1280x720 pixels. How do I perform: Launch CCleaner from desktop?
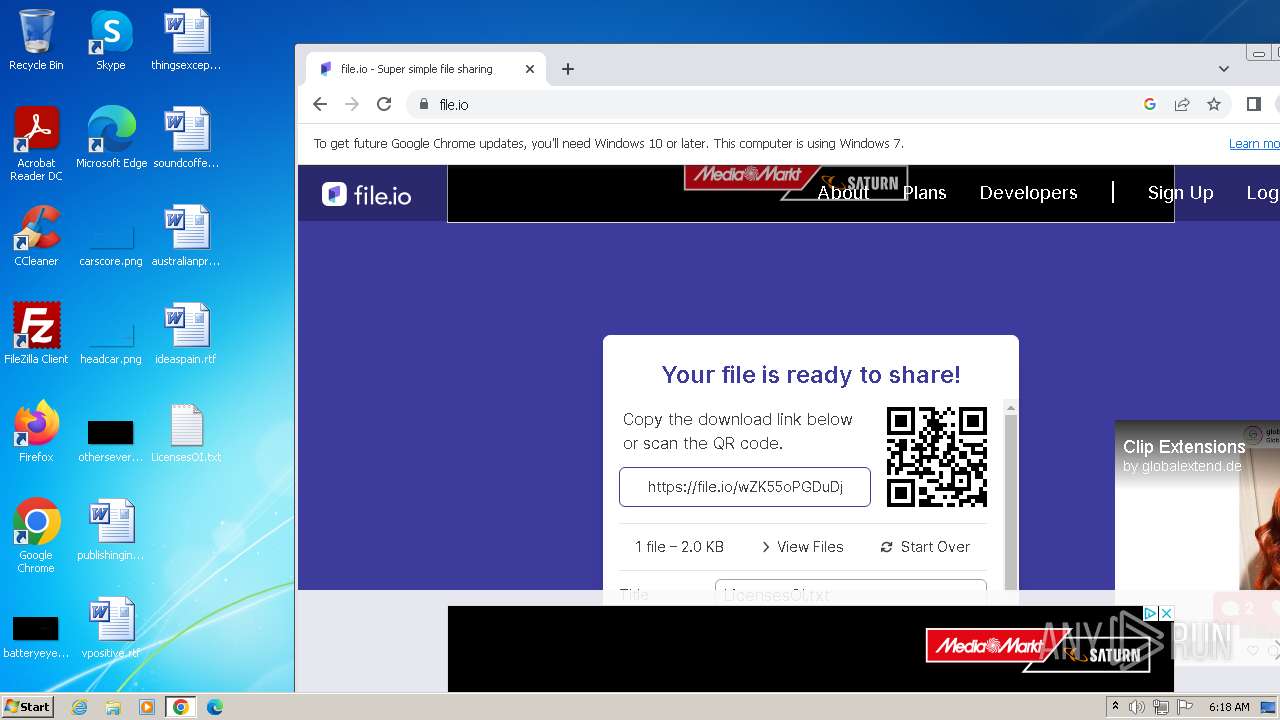click(x=36, y=236)
